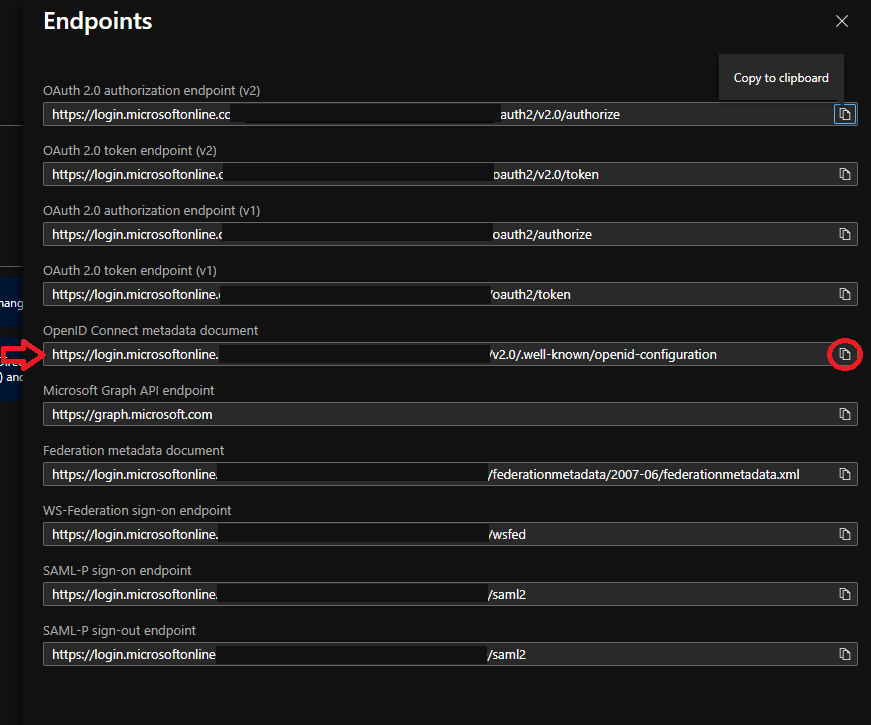Copy the OAuth 2.0 token endpoint (v2)

[x=845, y=174]
